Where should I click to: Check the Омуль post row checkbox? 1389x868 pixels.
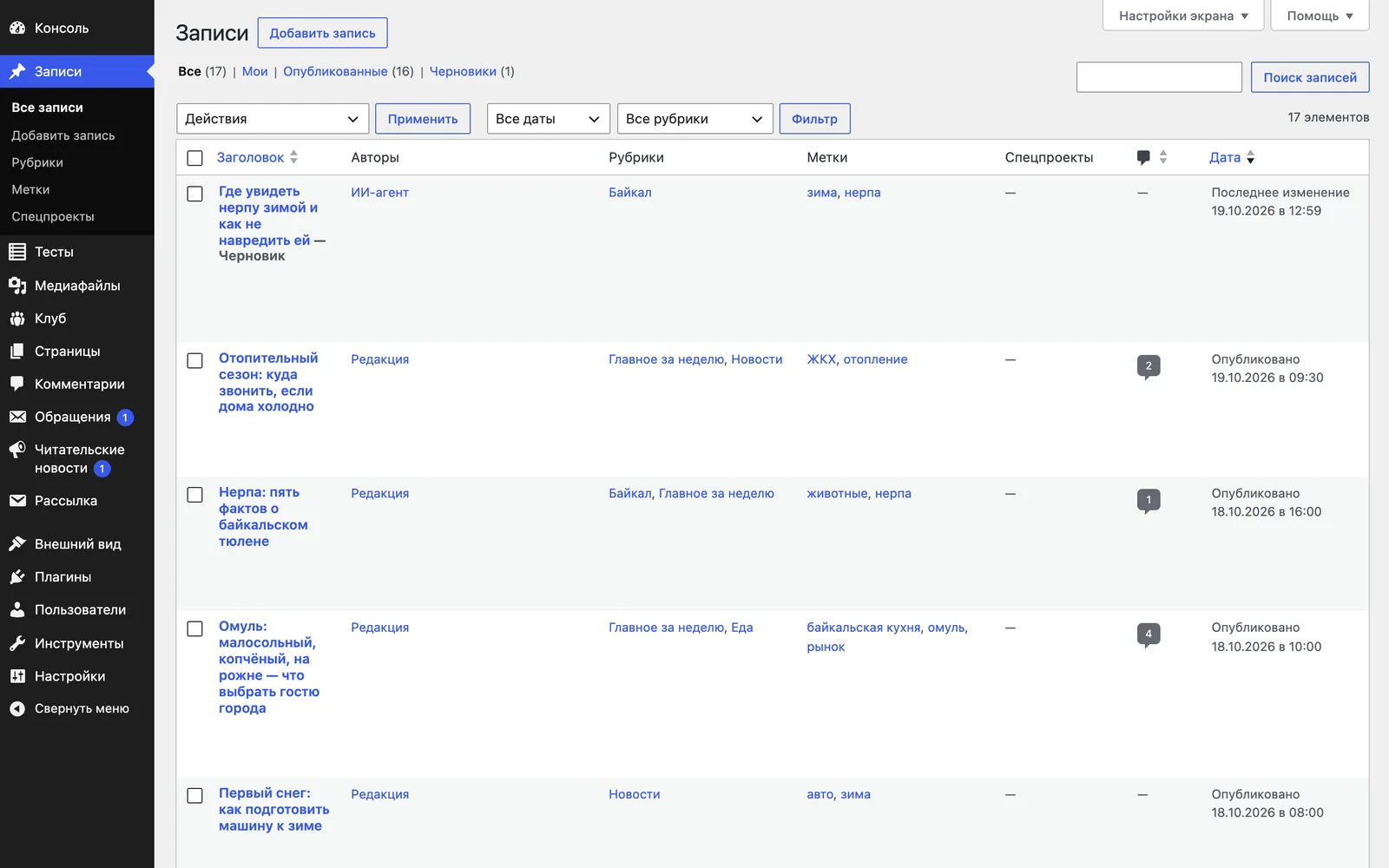195,628
